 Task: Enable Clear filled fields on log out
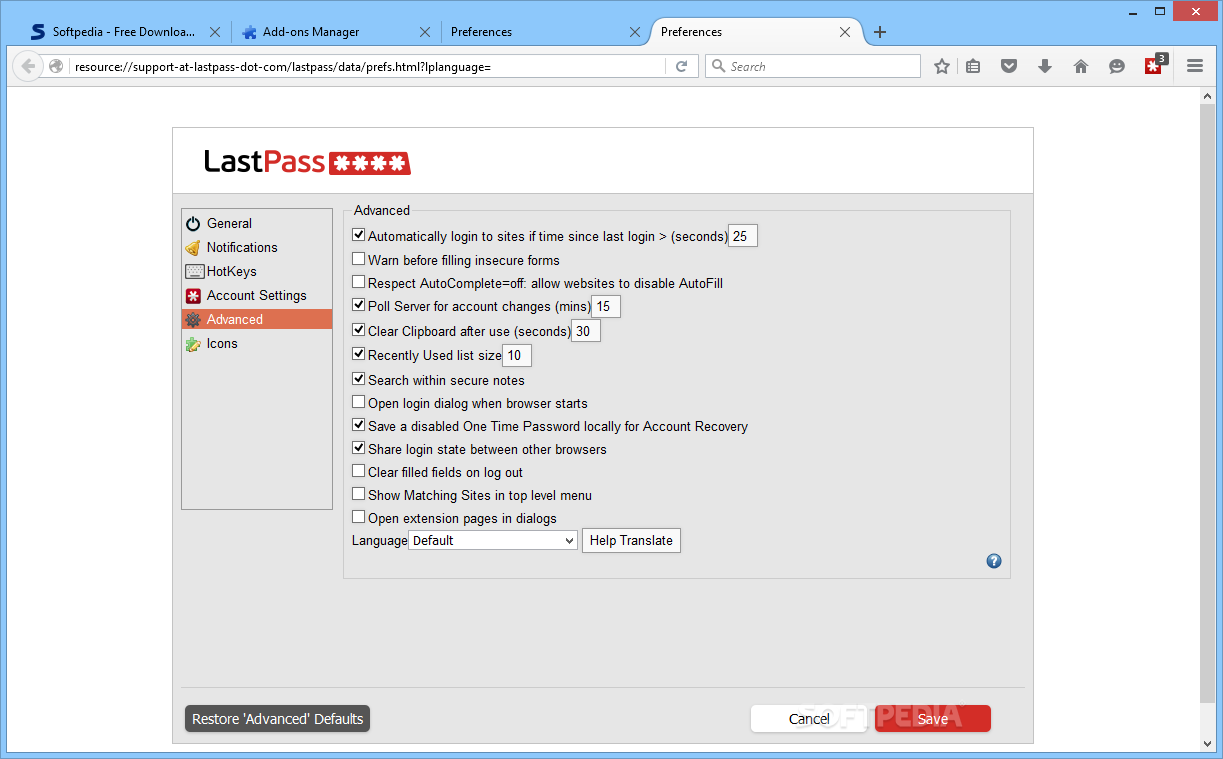pos(359,471)
